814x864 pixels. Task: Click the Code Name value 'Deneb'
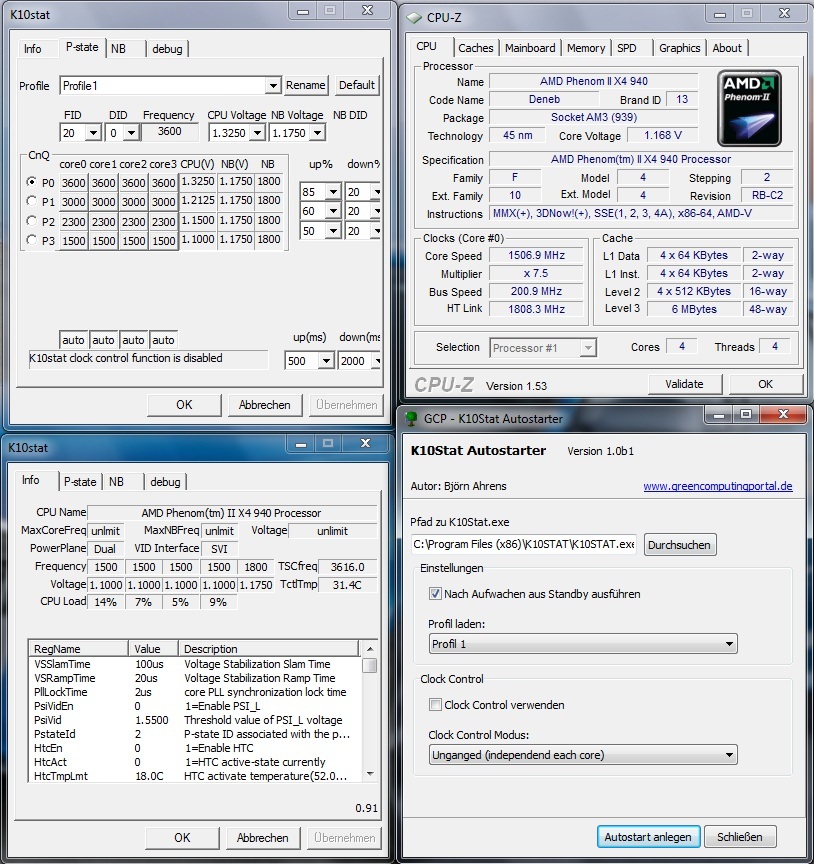(545, 99)
